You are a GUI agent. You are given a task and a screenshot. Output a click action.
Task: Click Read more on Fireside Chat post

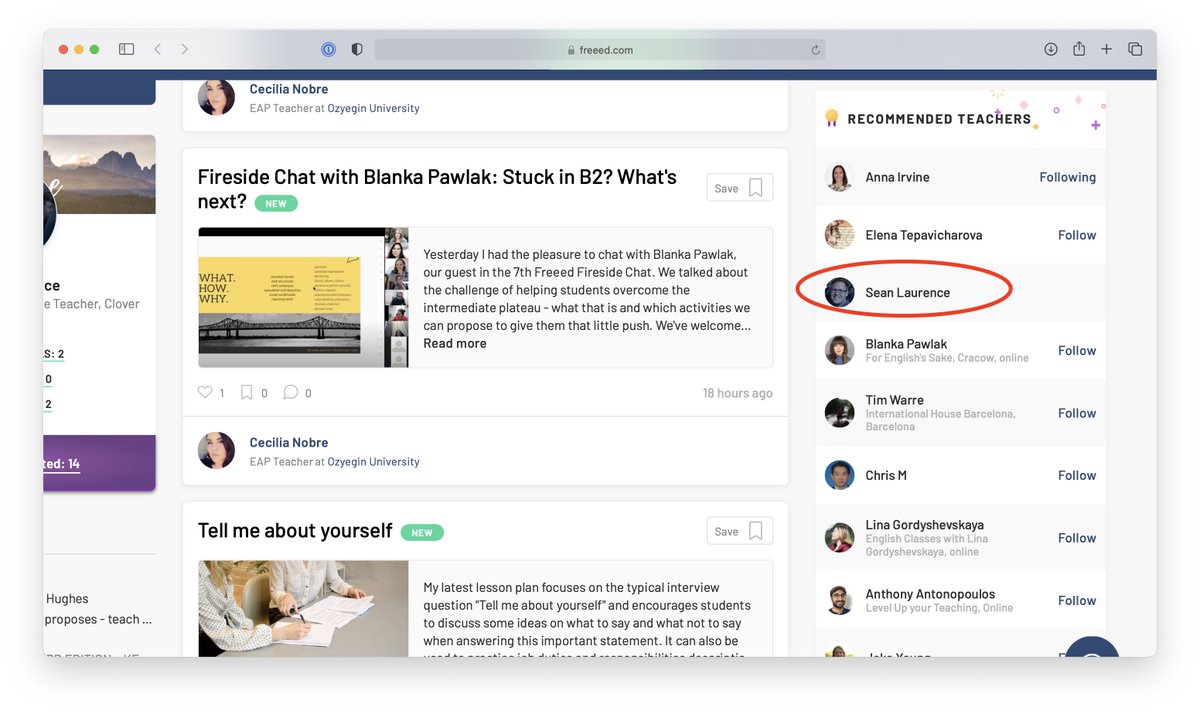(455, 343)
